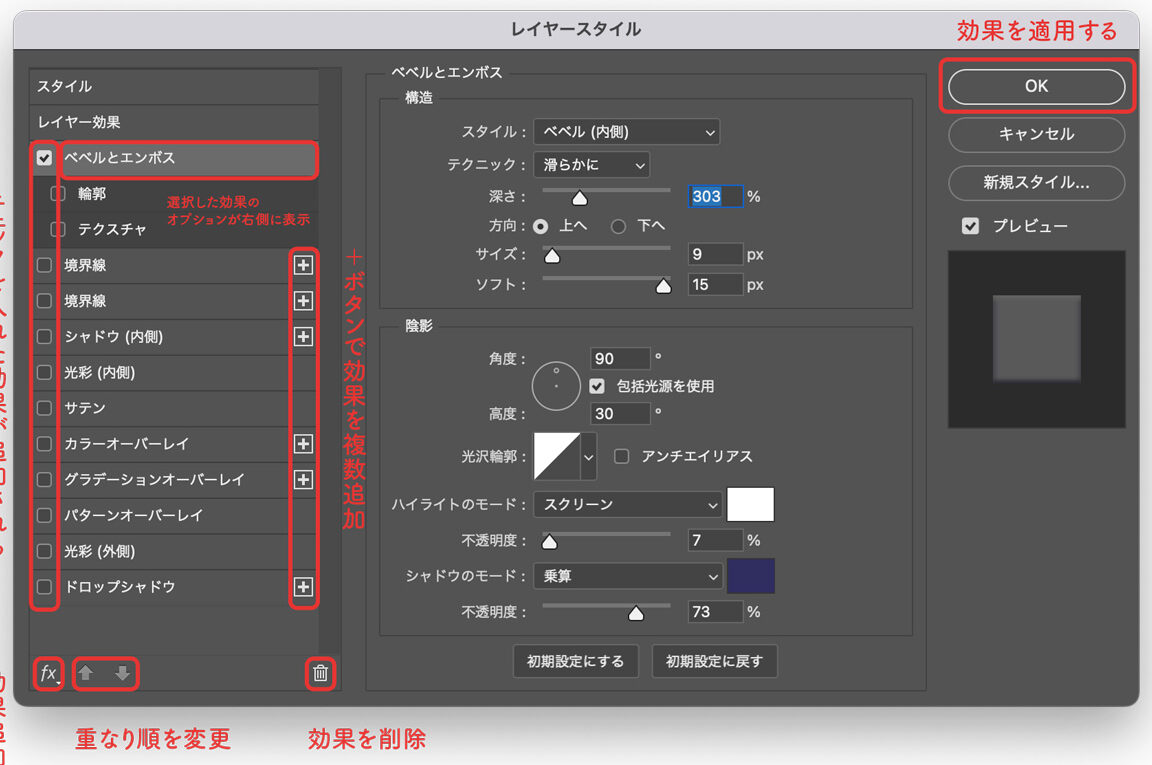
Task: Select the 上へ direction radio button
Action: click(541, 226)
